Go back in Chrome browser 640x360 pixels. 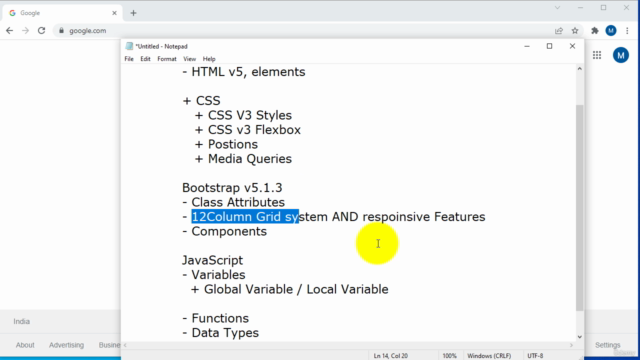(x=9, y=31)
